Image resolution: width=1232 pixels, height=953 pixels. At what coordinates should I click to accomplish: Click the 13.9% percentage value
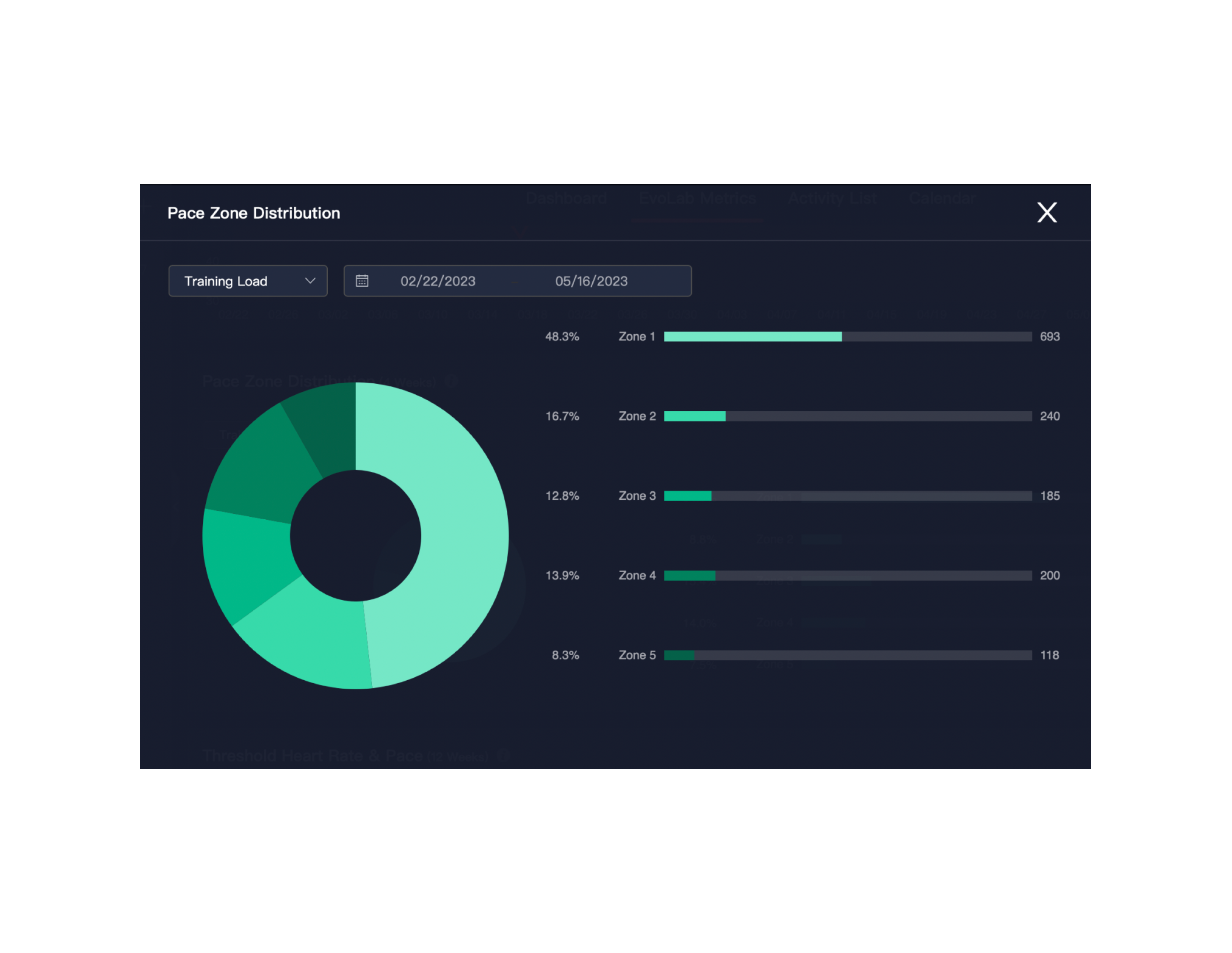562,576
